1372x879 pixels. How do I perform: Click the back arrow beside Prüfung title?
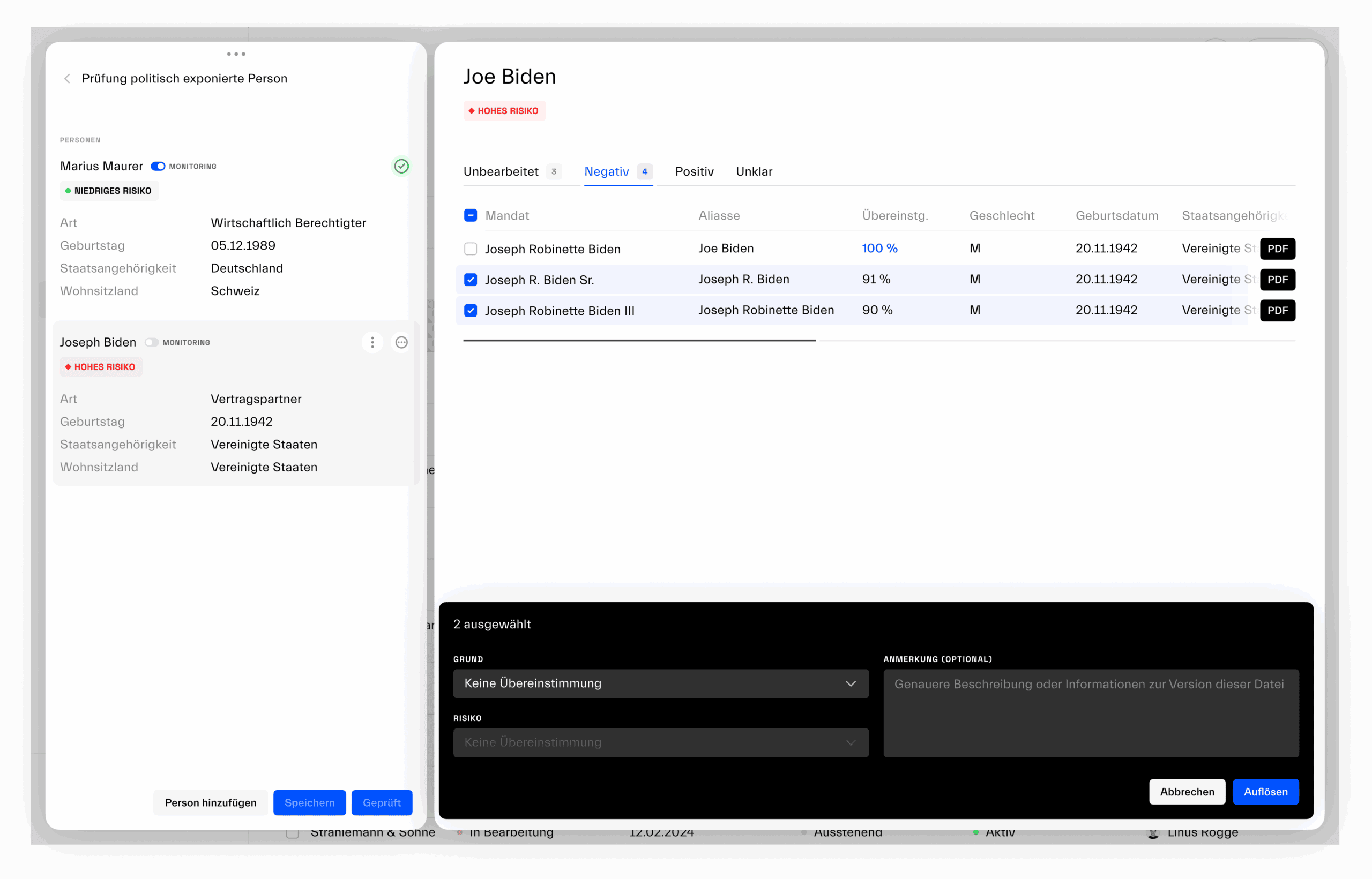68,79
